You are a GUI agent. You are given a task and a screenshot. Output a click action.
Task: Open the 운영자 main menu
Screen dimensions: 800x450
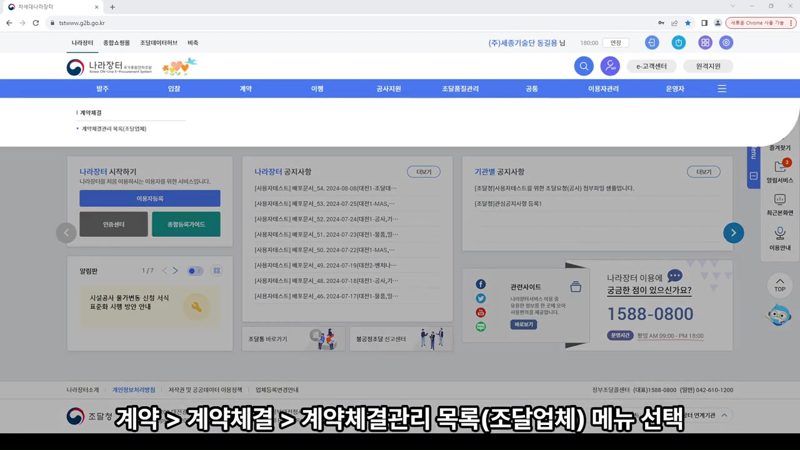pos(674,89)
